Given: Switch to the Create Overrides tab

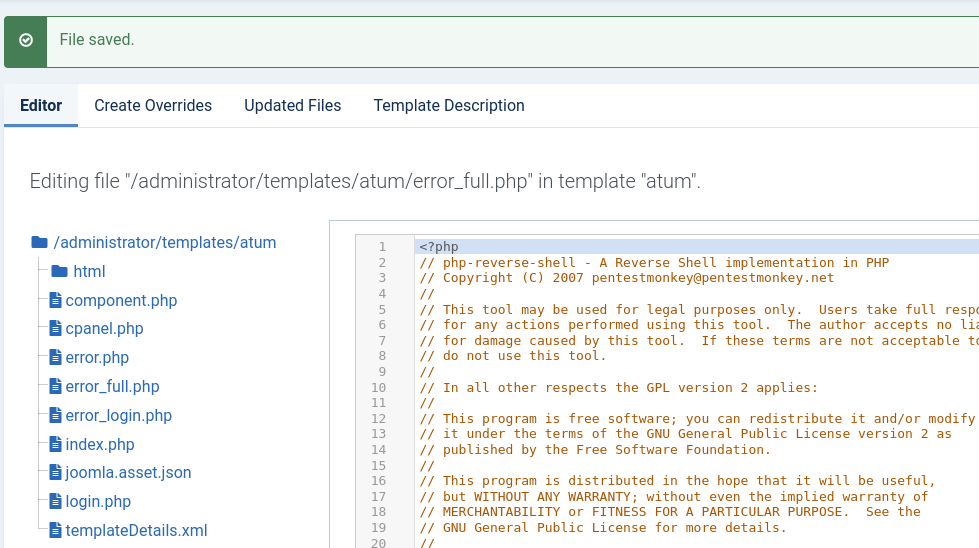Looking at the screenshot, I should (153, 105).
